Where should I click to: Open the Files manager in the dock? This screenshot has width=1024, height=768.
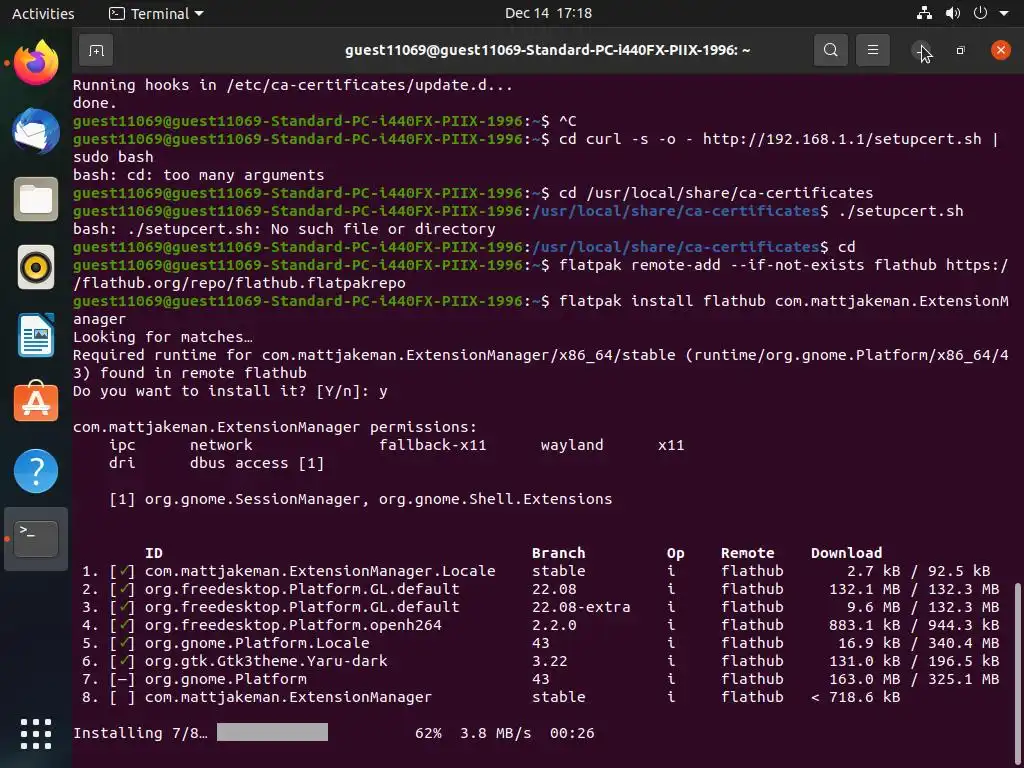pyautogui.click(x=36, y=199)
